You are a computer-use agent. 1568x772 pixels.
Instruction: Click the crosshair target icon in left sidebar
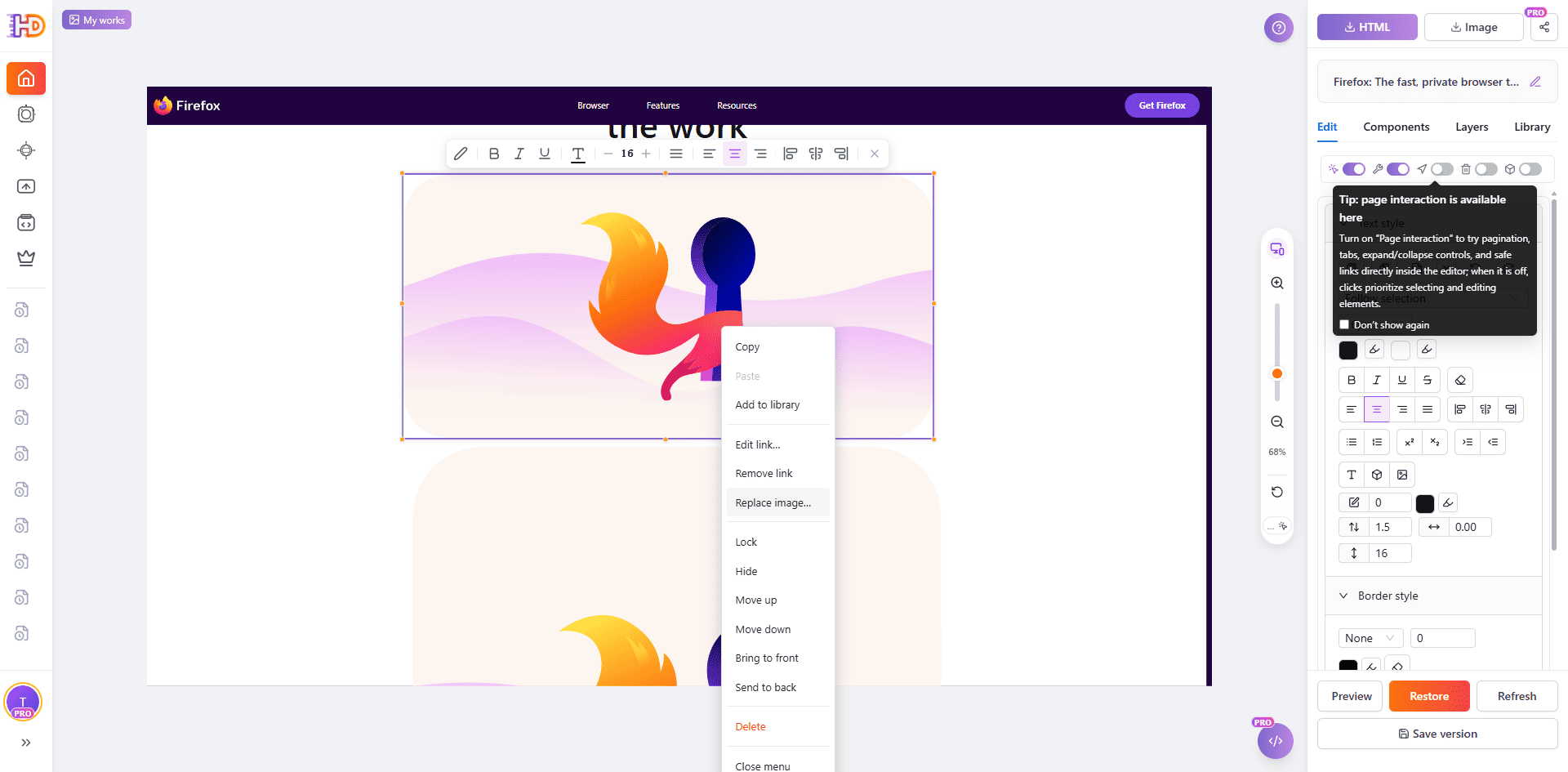click(26, 150)
